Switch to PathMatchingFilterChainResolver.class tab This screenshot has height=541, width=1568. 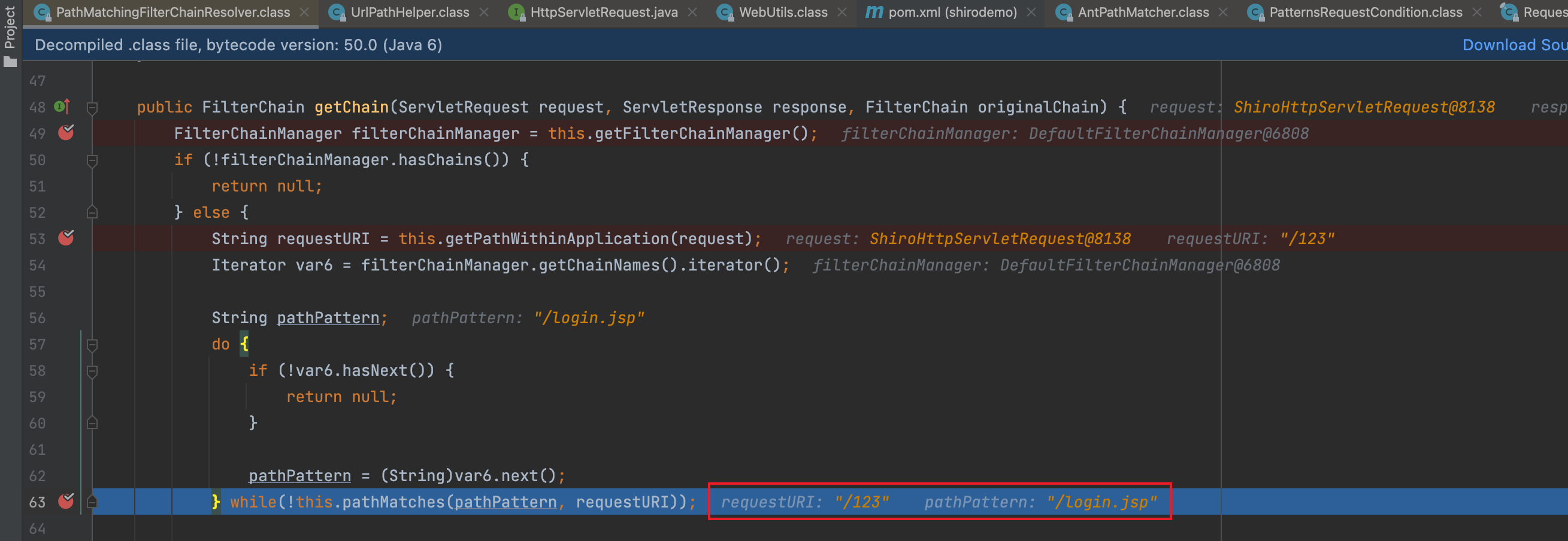coord(173,12)
